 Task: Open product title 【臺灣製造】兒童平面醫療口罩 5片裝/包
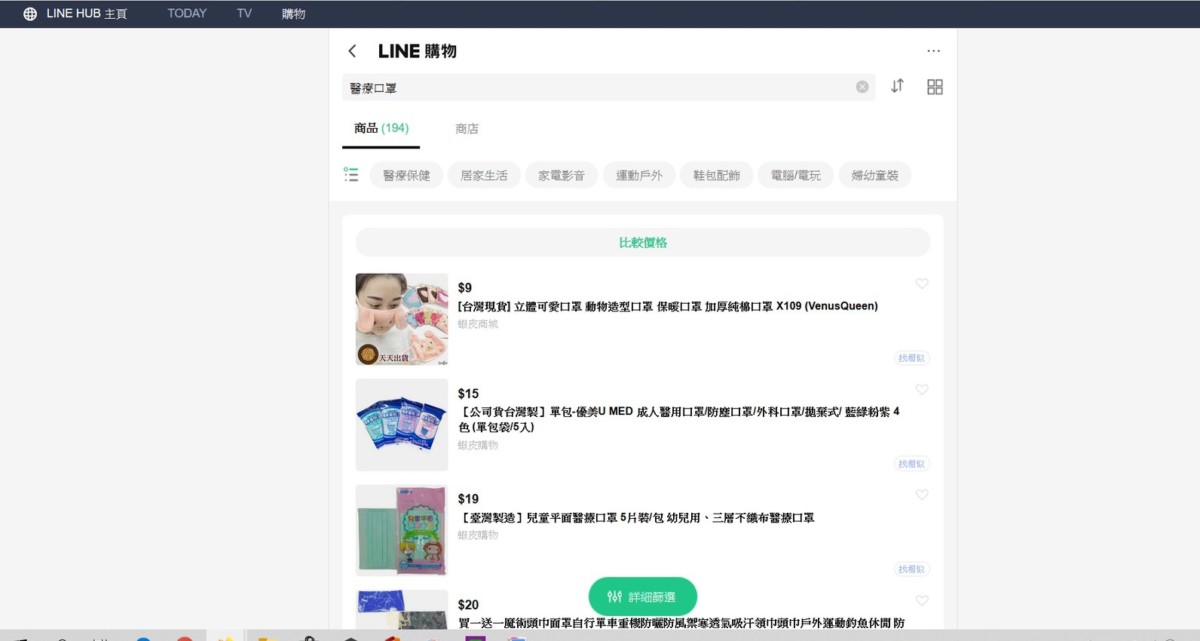tap(636, 518)
